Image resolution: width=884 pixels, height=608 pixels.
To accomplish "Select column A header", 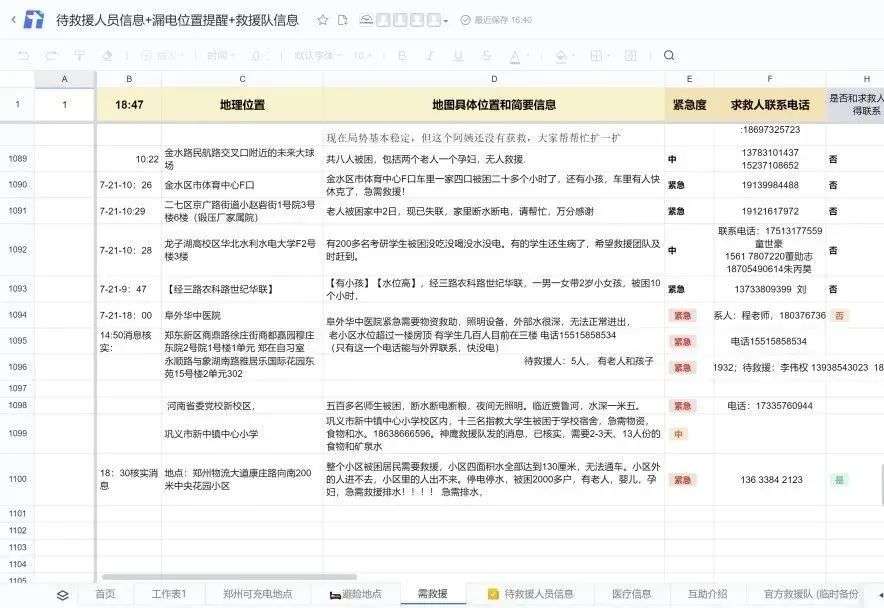I will coord(65,79).
